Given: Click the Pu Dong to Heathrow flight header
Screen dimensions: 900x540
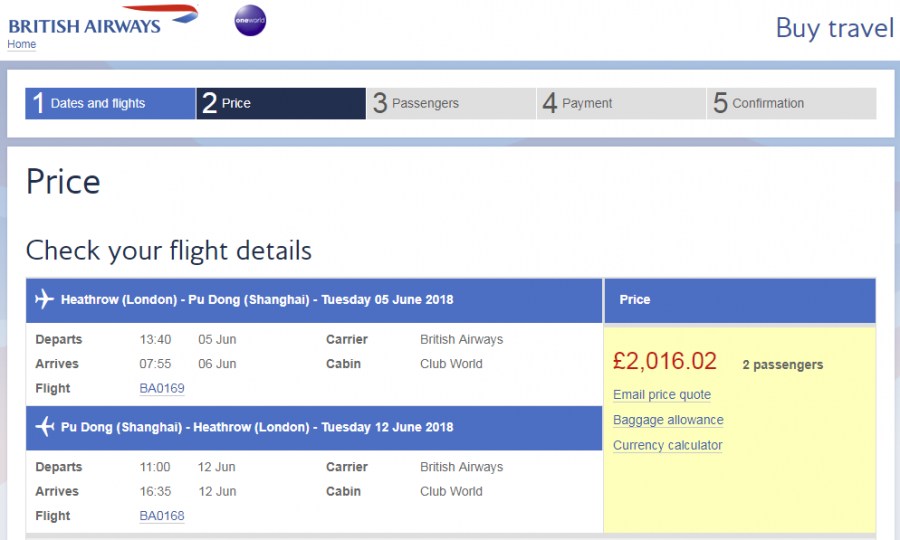Looking at the screenshot, I should [257, 427].
